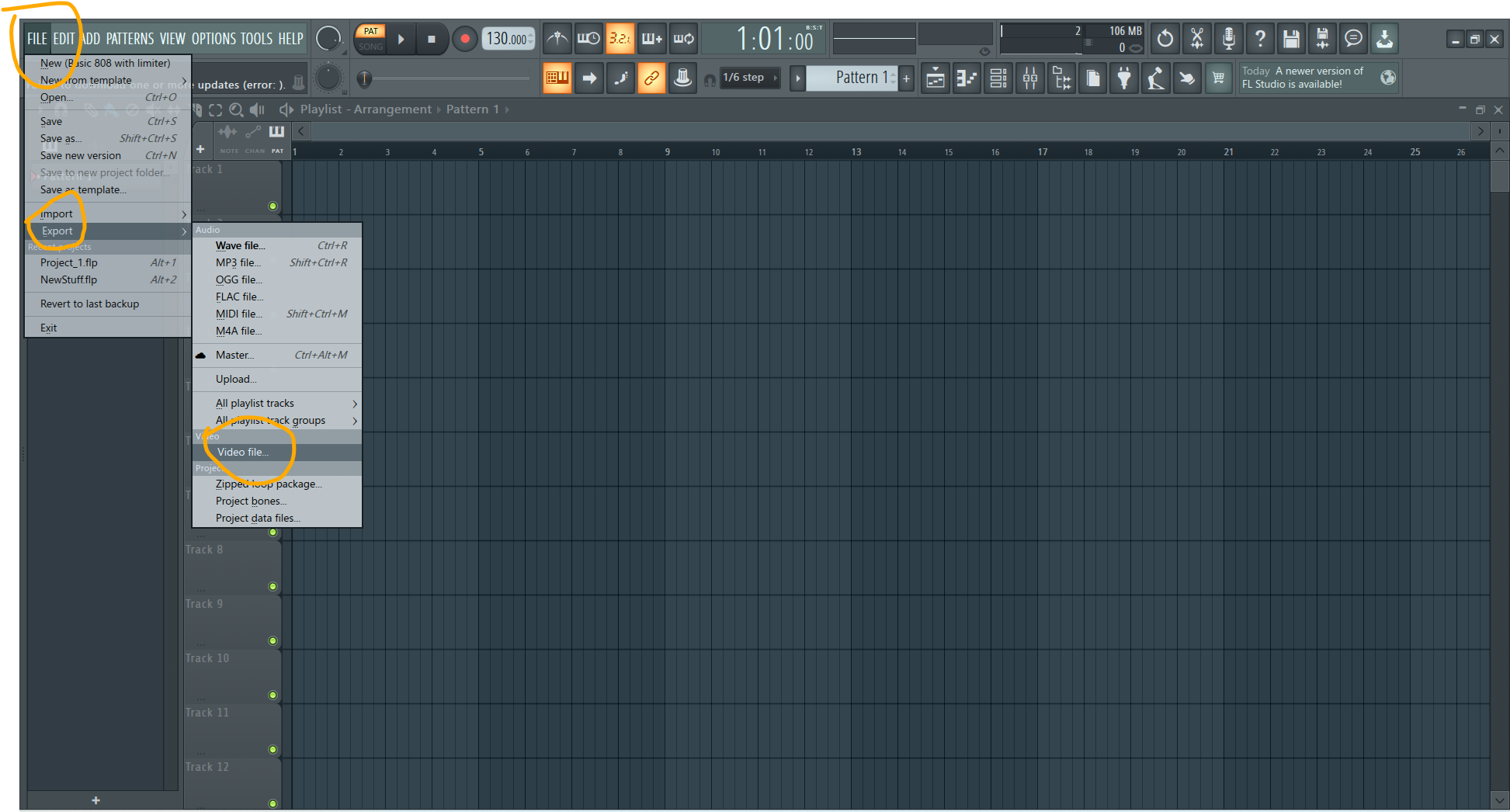Enable wait for input before recording
1510x812 pixels.
click(x=588, y=38)
